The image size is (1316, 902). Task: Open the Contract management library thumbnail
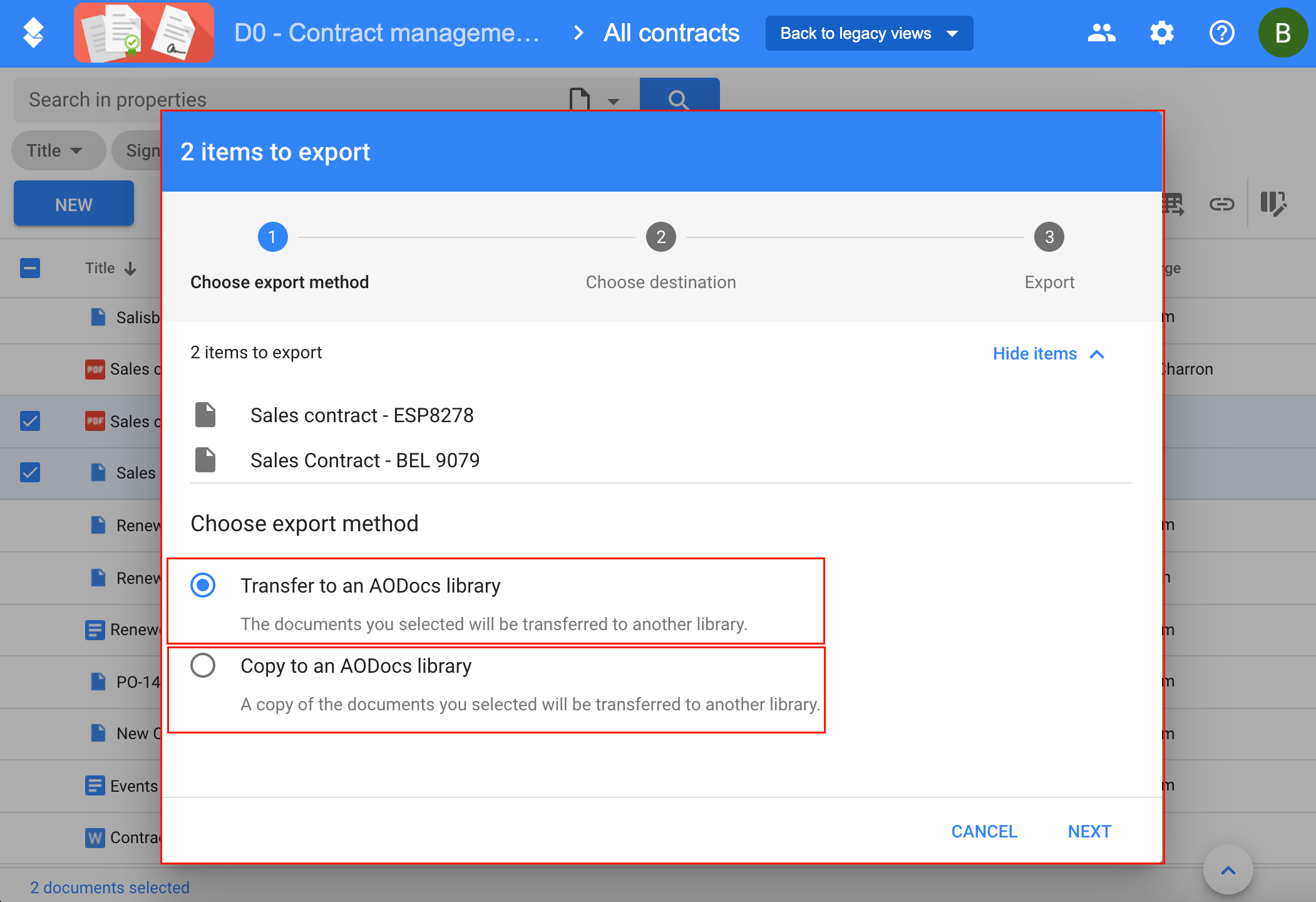click(x=144, y=33)
